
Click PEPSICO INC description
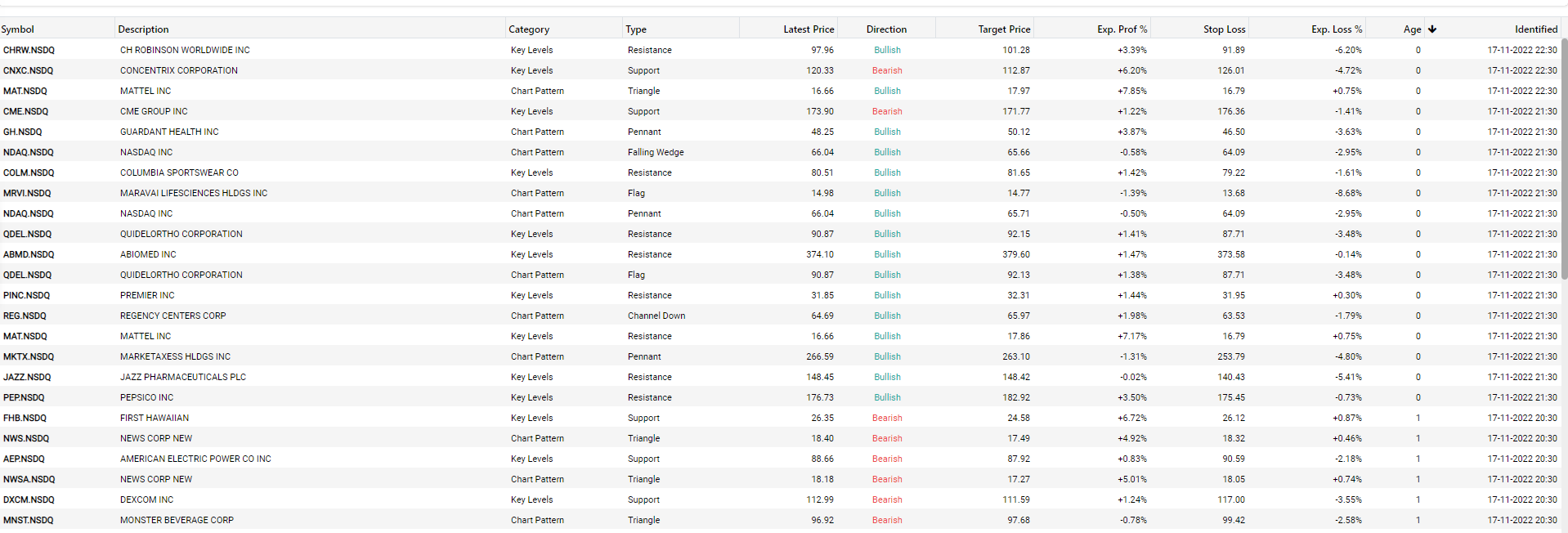click(x=146, y=397)
